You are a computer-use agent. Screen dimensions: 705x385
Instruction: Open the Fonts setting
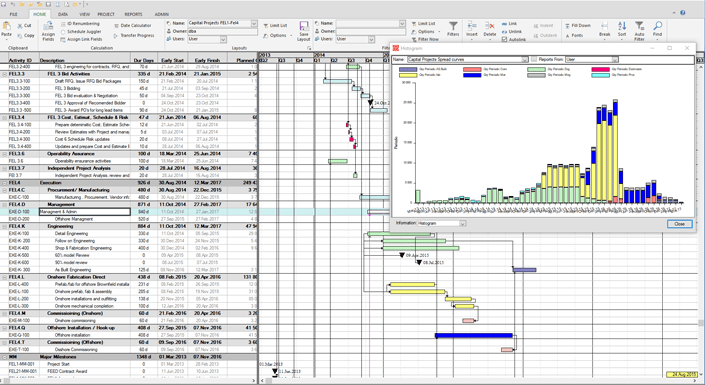click(x=574, y=36)
